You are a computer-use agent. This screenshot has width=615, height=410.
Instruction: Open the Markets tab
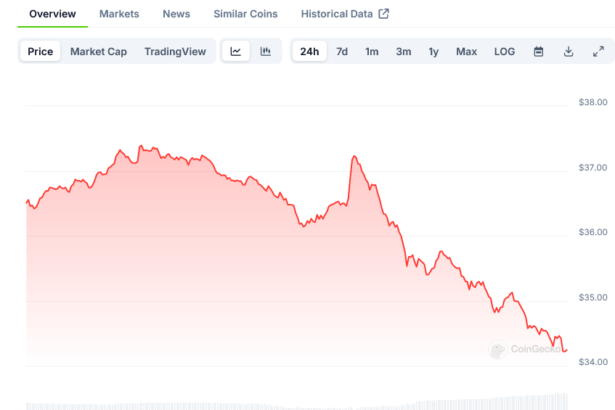(x=119, y=14)
